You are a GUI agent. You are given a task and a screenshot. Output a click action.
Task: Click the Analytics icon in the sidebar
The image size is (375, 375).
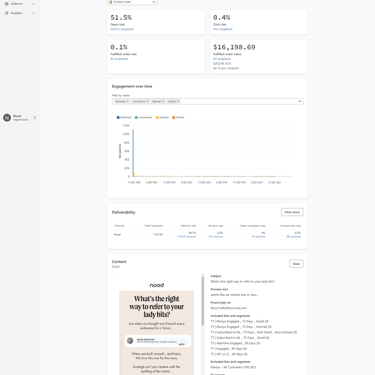pyautogui.click(x=6, y=13)
